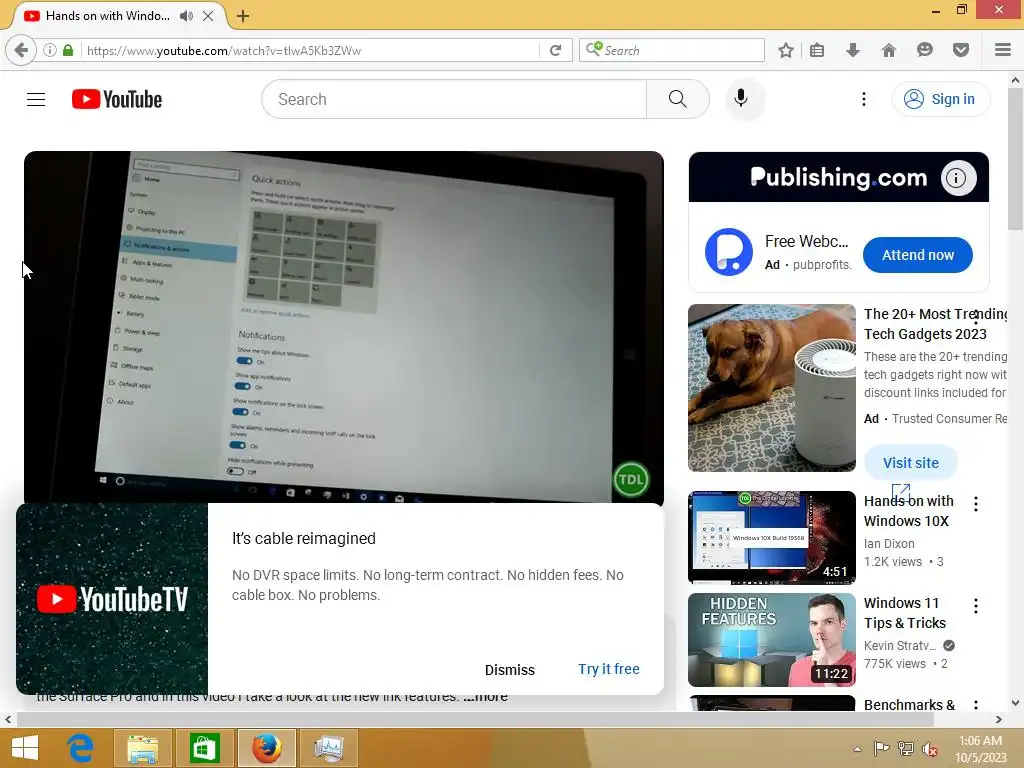Screen dimensions: 1024x768
Task: Click scroll right arrow on horizontal scrollbar
Action: (999, 720)
